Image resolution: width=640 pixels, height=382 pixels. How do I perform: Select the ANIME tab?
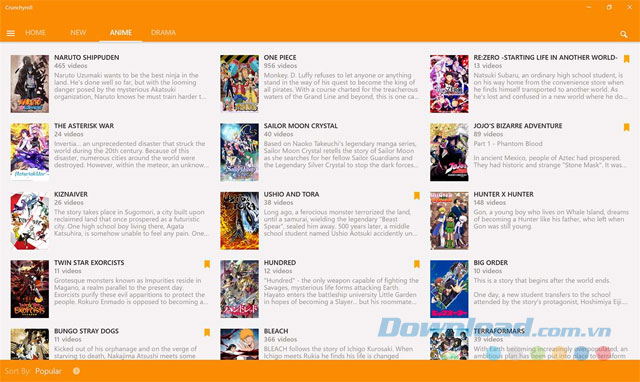pos(120,33)
